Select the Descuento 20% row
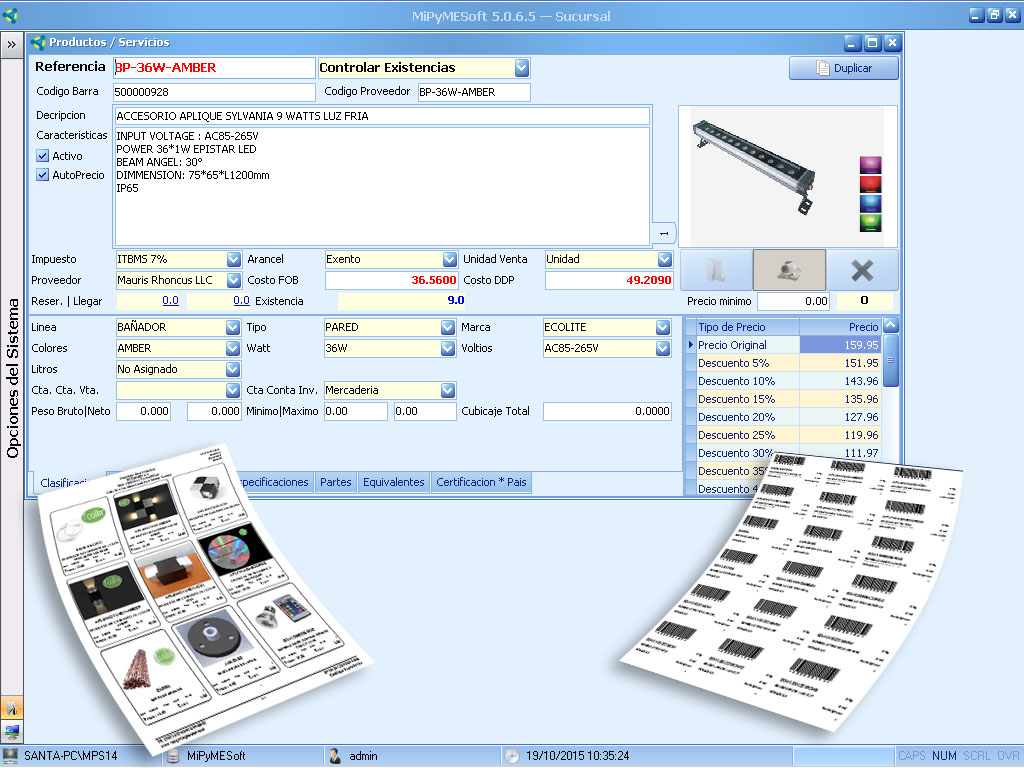The width and height of the screenshot is (1024, 768). pos(784,417)
